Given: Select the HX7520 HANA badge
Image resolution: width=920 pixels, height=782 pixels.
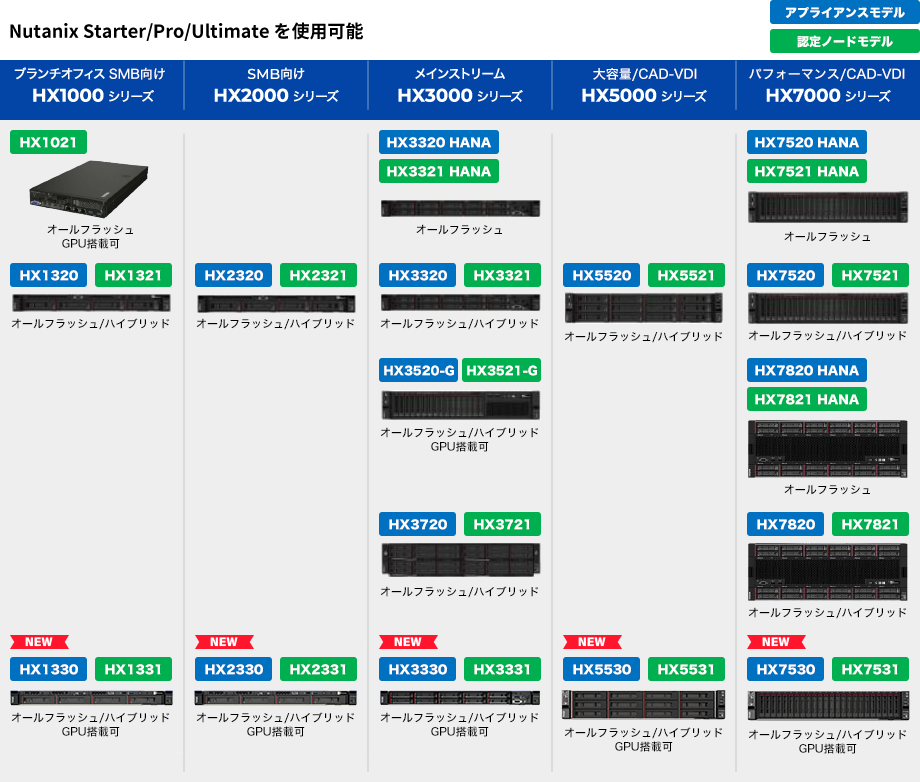Looking at the screenshot, I should point(807,142).
